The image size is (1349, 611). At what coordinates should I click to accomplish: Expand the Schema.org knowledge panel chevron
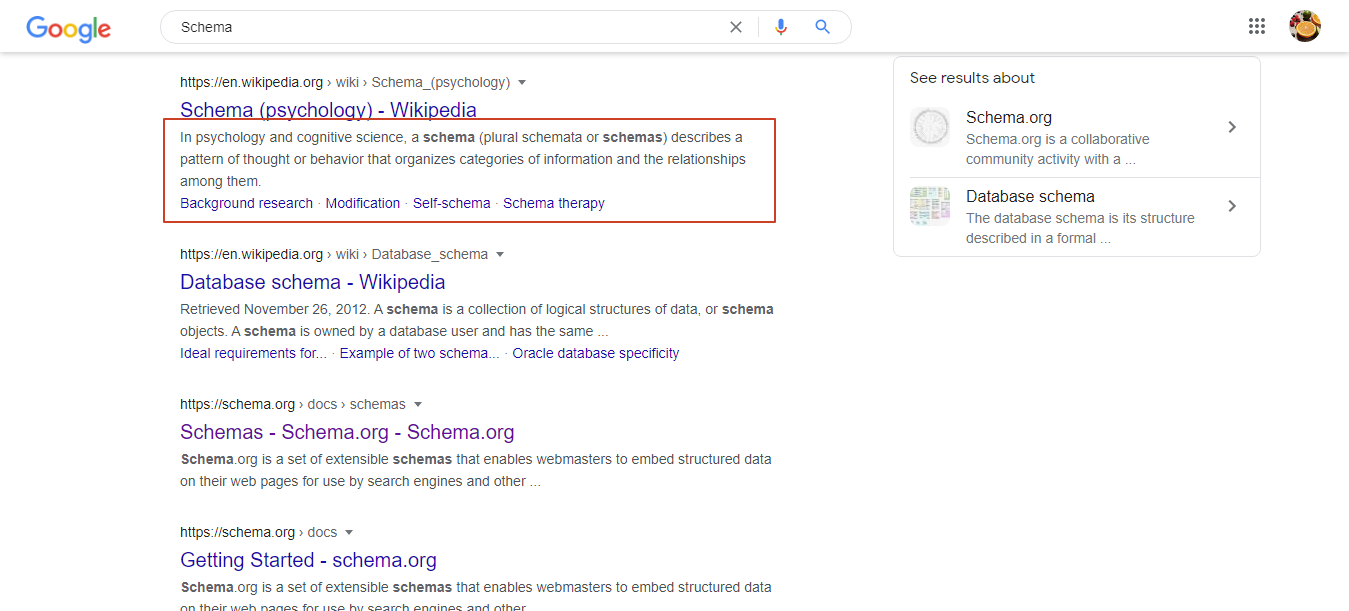(x=1231, y=127)
